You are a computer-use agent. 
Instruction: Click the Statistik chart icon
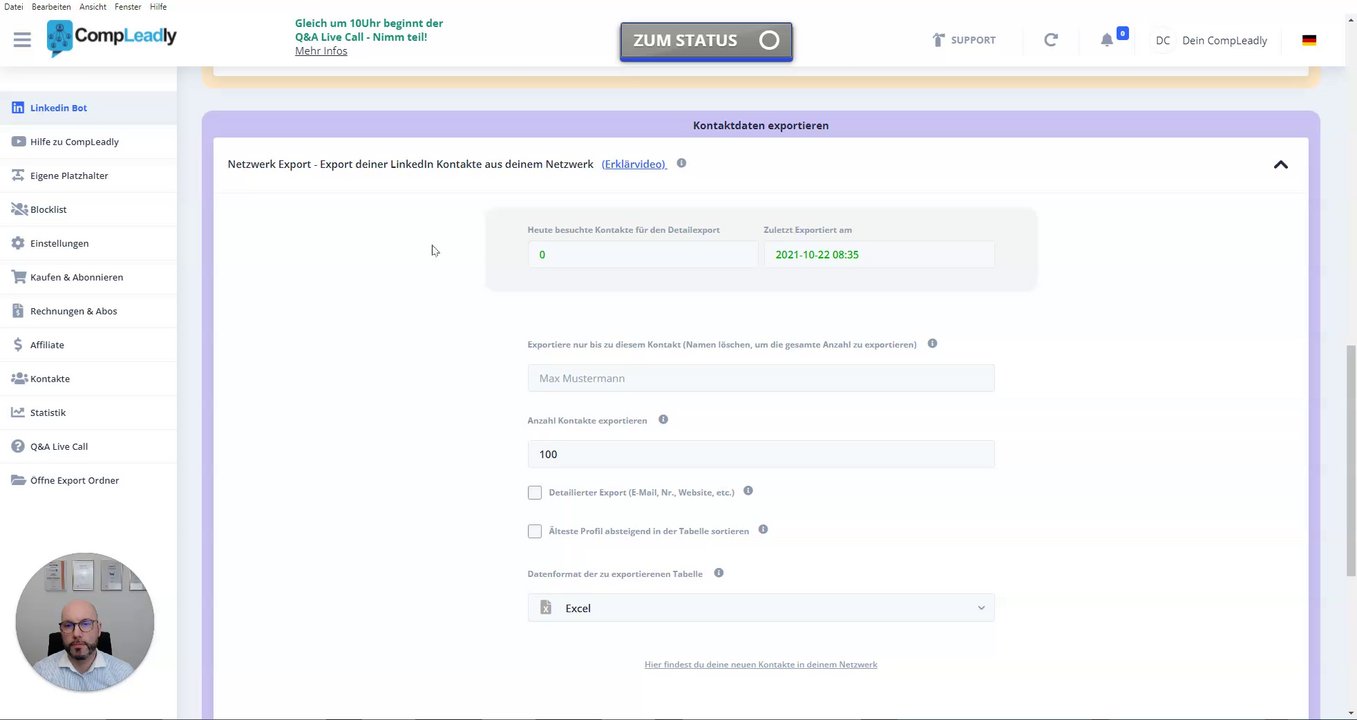coord(18,412)
